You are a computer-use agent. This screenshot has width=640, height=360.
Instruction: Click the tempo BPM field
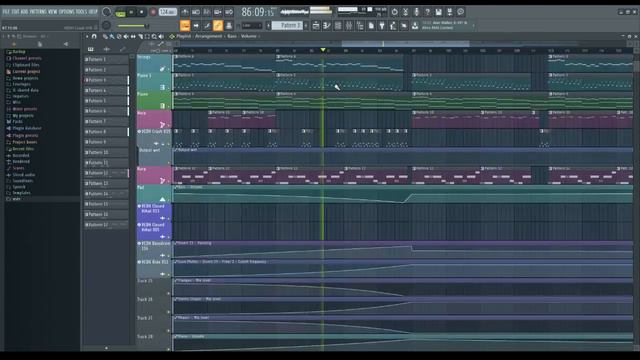[167, 12]
